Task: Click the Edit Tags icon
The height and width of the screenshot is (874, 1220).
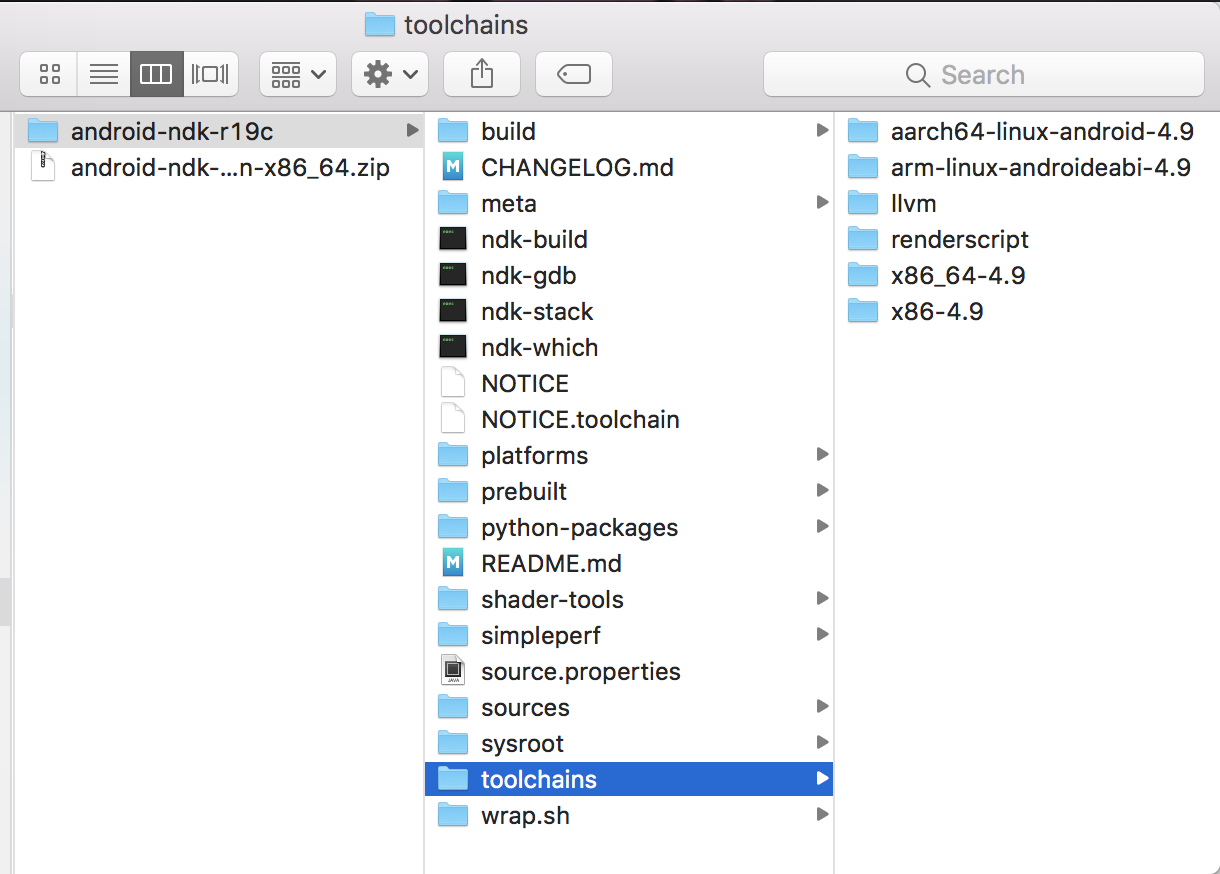Action: [573, 74]
